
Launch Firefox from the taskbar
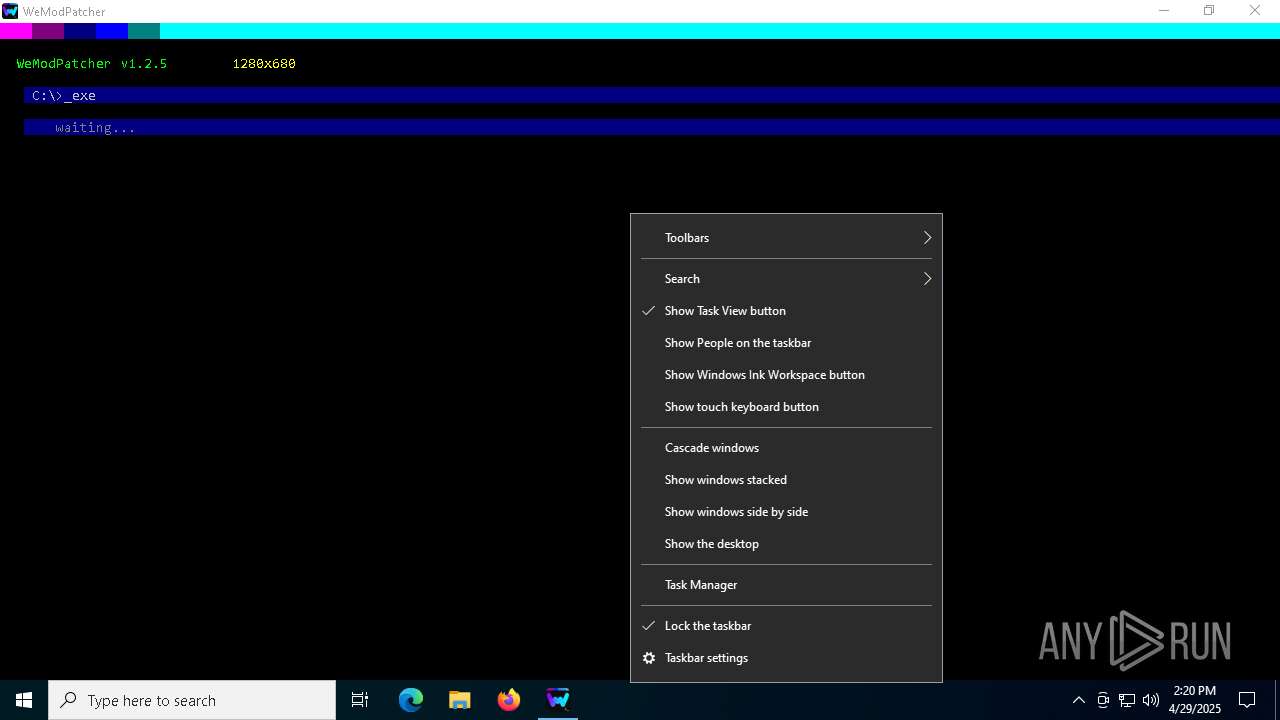pos(509,700)
